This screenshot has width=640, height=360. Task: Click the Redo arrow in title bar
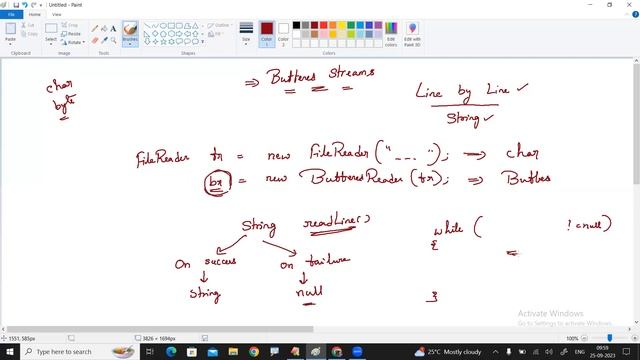coord(33,5)
